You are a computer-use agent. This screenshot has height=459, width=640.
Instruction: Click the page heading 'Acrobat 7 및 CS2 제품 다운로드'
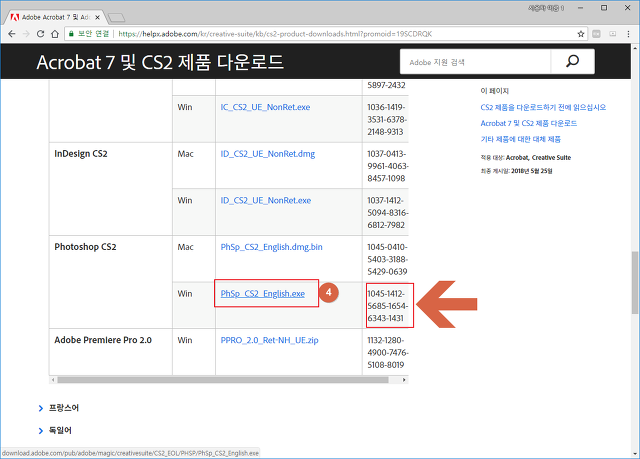[x=160, y=62]
